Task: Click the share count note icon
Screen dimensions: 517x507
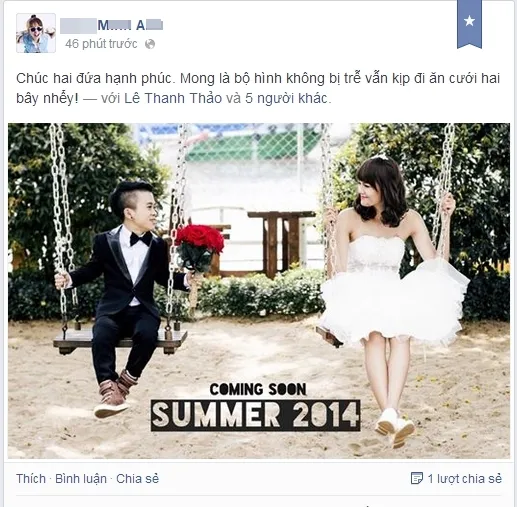Action: [x=417, y=478]
